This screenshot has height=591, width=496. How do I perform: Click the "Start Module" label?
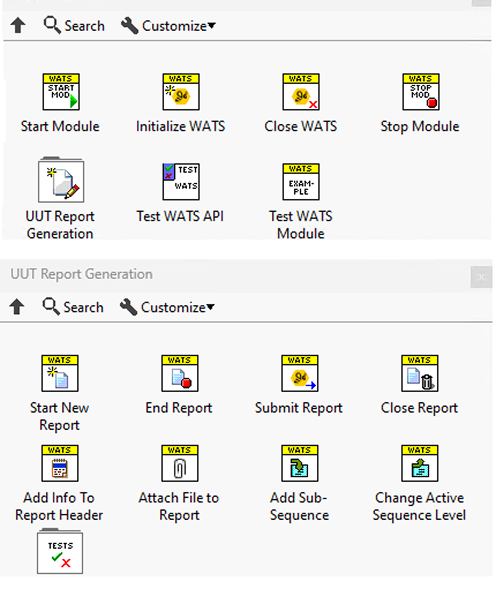pyautogui.click(x=60, y=126)
